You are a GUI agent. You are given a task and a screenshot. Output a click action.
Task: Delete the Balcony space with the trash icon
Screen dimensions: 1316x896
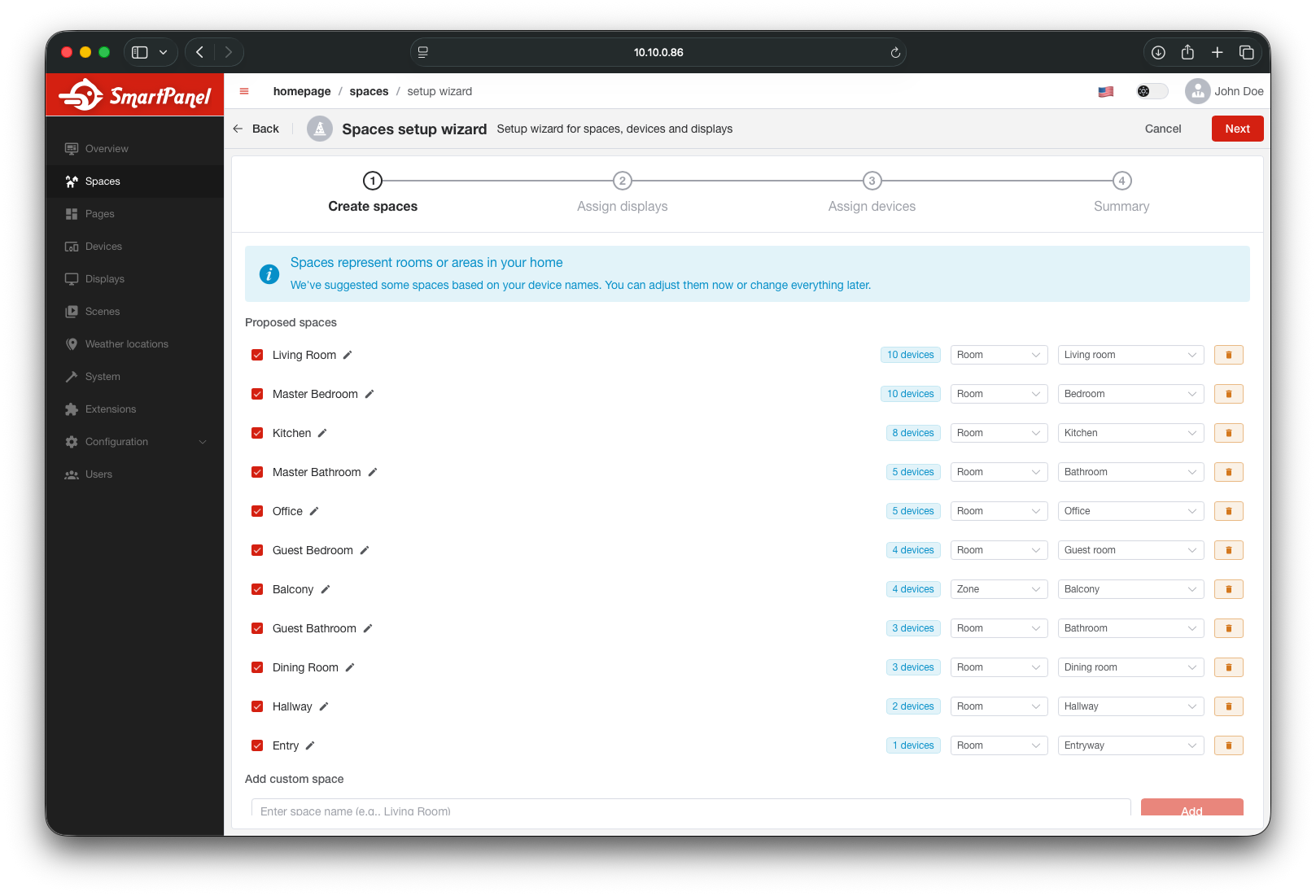click(x=1228, y=588)
